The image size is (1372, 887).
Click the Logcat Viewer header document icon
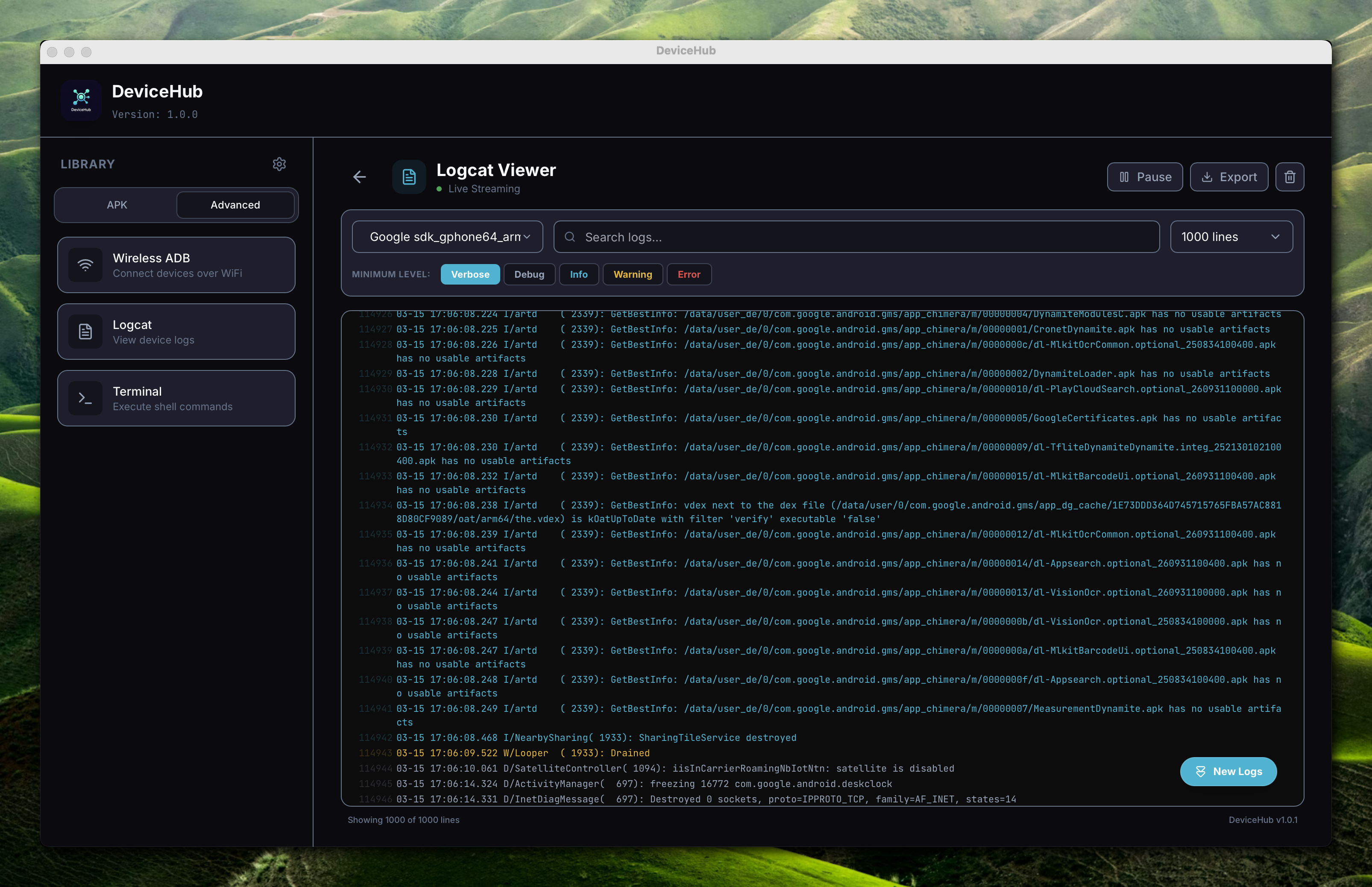click(x=409, y=177)
